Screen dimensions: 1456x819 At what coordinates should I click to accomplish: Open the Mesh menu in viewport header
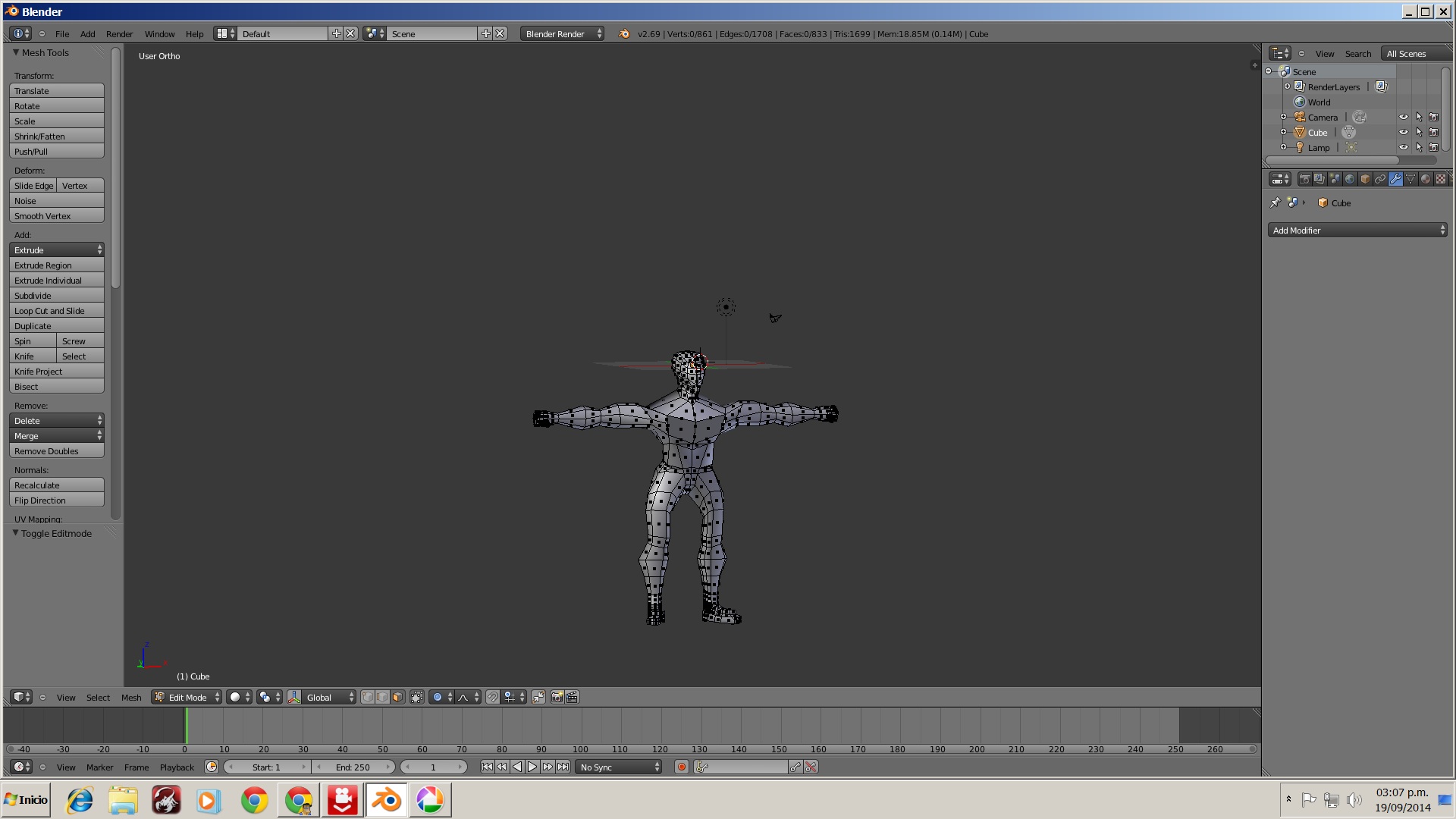click(x=131, y=698)
